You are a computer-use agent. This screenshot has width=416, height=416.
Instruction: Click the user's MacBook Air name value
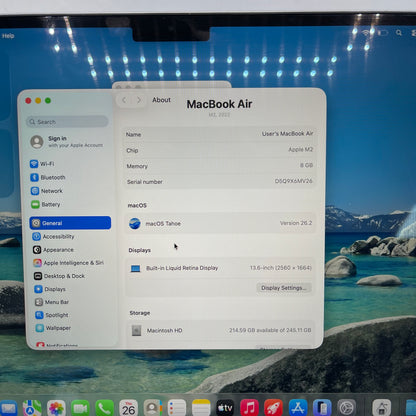pyautogui.click(x=287, y=134)
